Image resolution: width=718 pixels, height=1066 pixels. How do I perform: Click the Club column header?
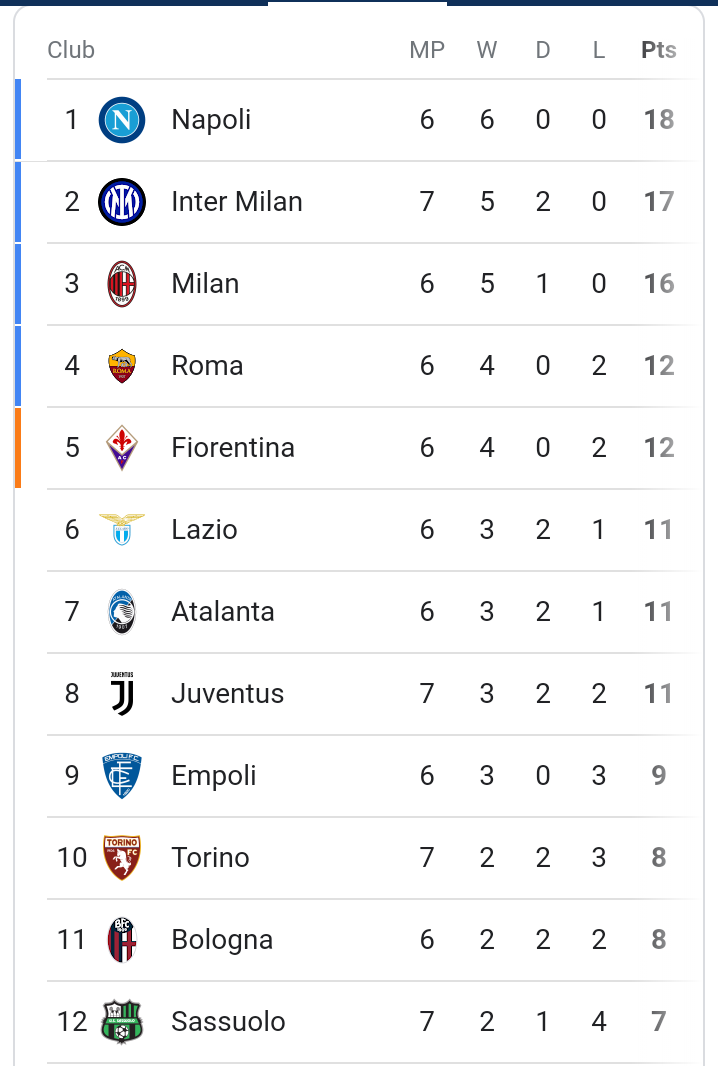point(71,50)
